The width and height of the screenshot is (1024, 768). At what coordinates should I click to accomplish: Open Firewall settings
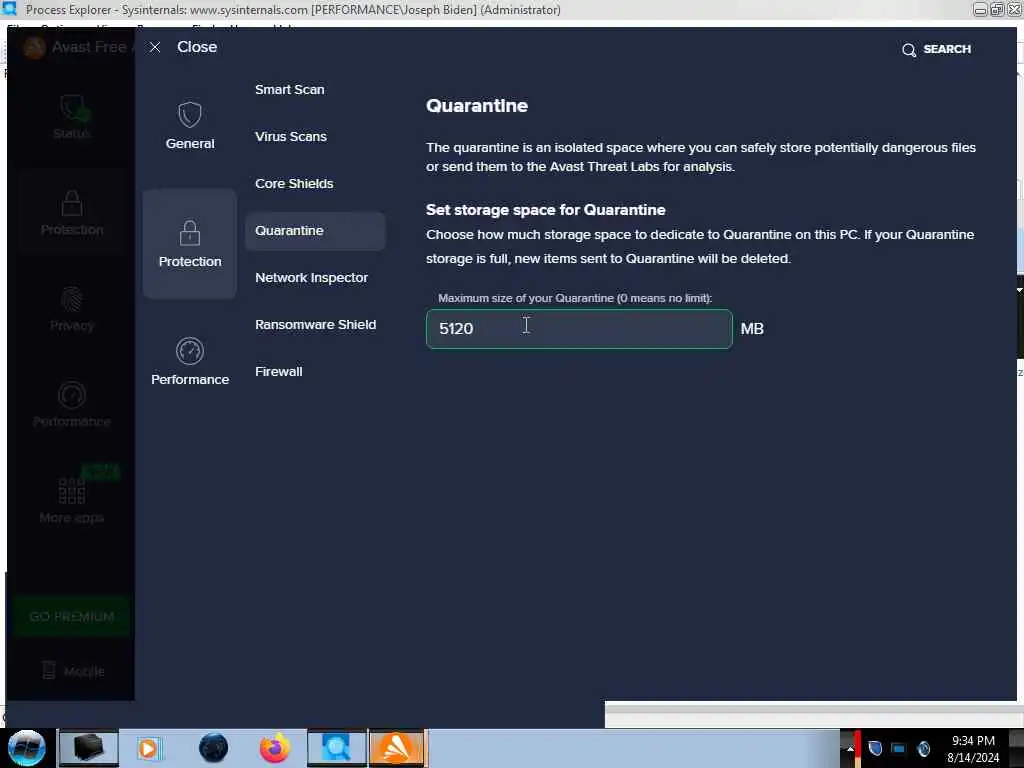click(x=279, y=372)
